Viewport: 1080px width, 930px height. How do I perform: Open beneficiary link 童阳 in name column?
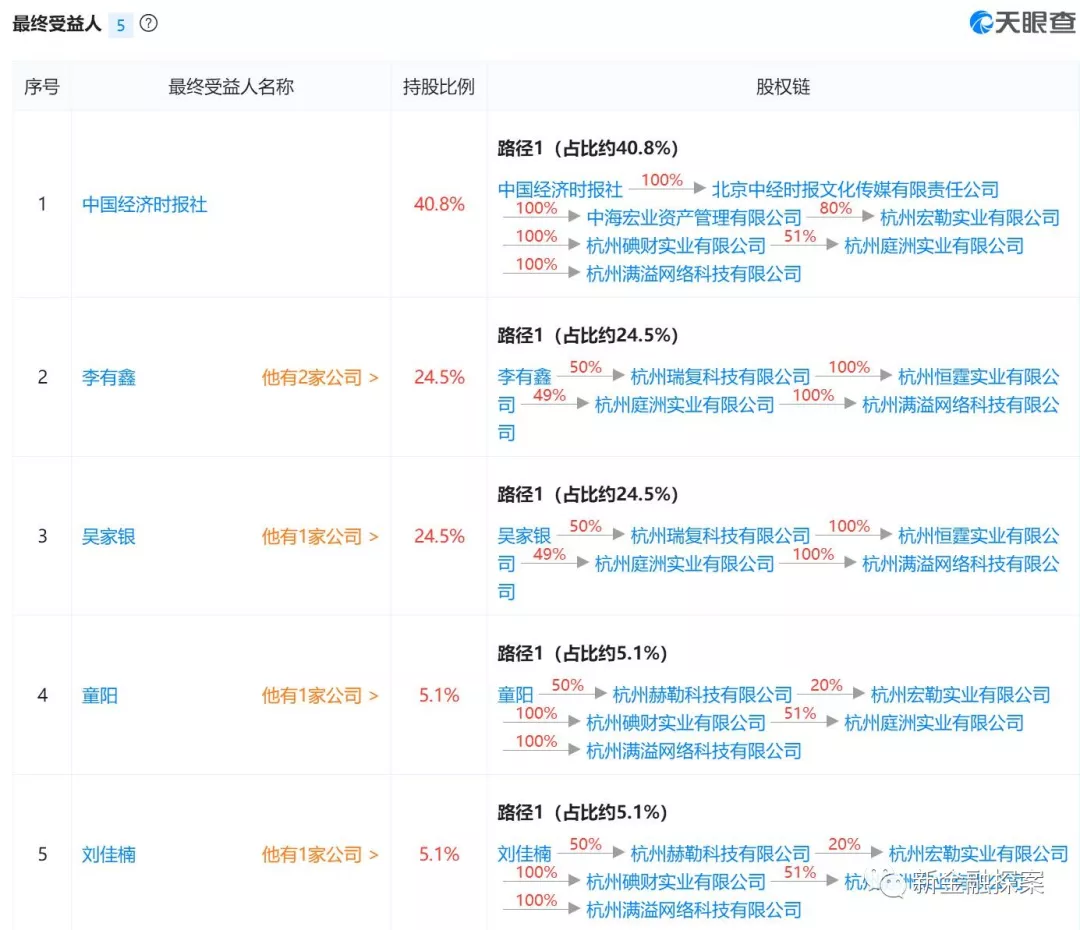(x=99, y=696)
